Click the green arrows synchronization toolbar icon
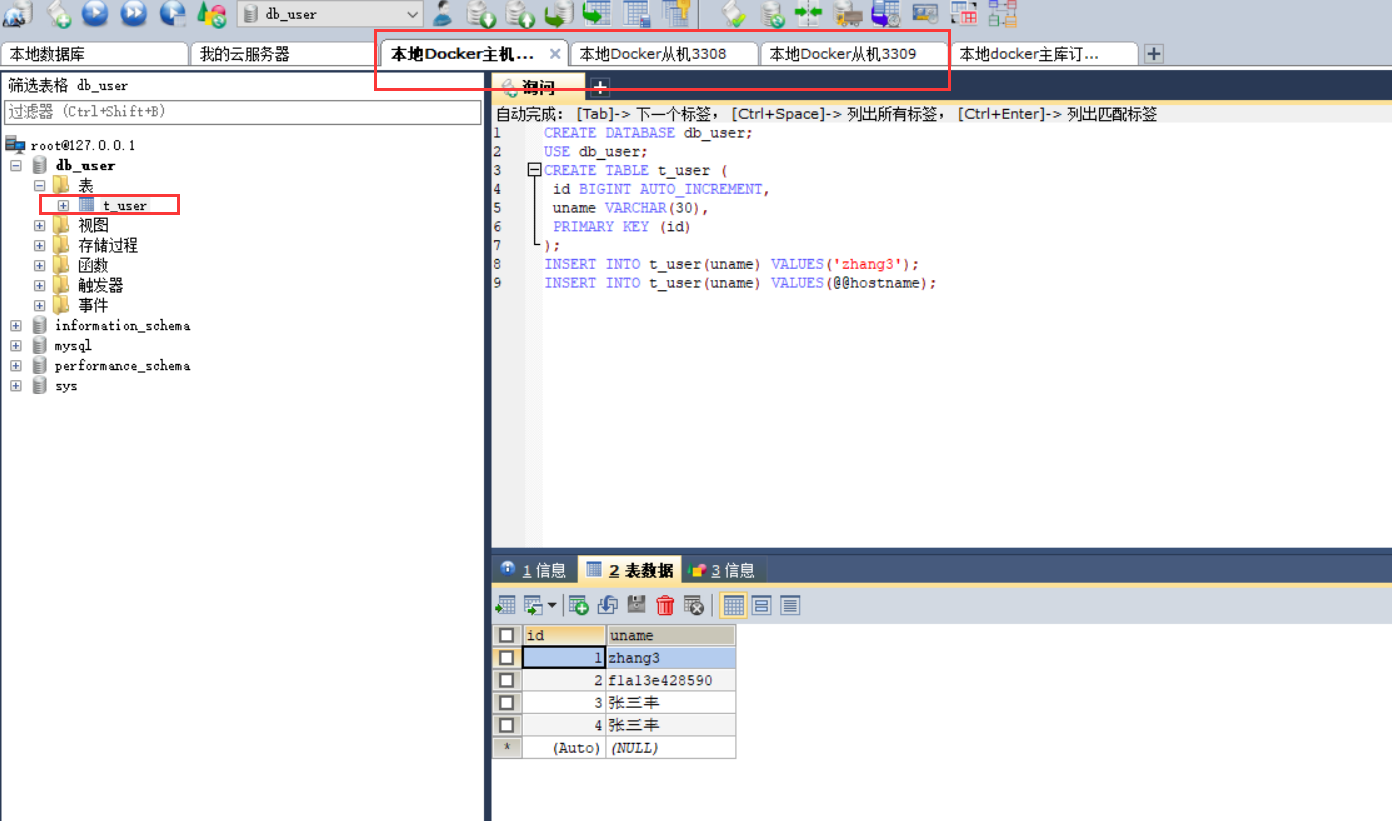 808,13
